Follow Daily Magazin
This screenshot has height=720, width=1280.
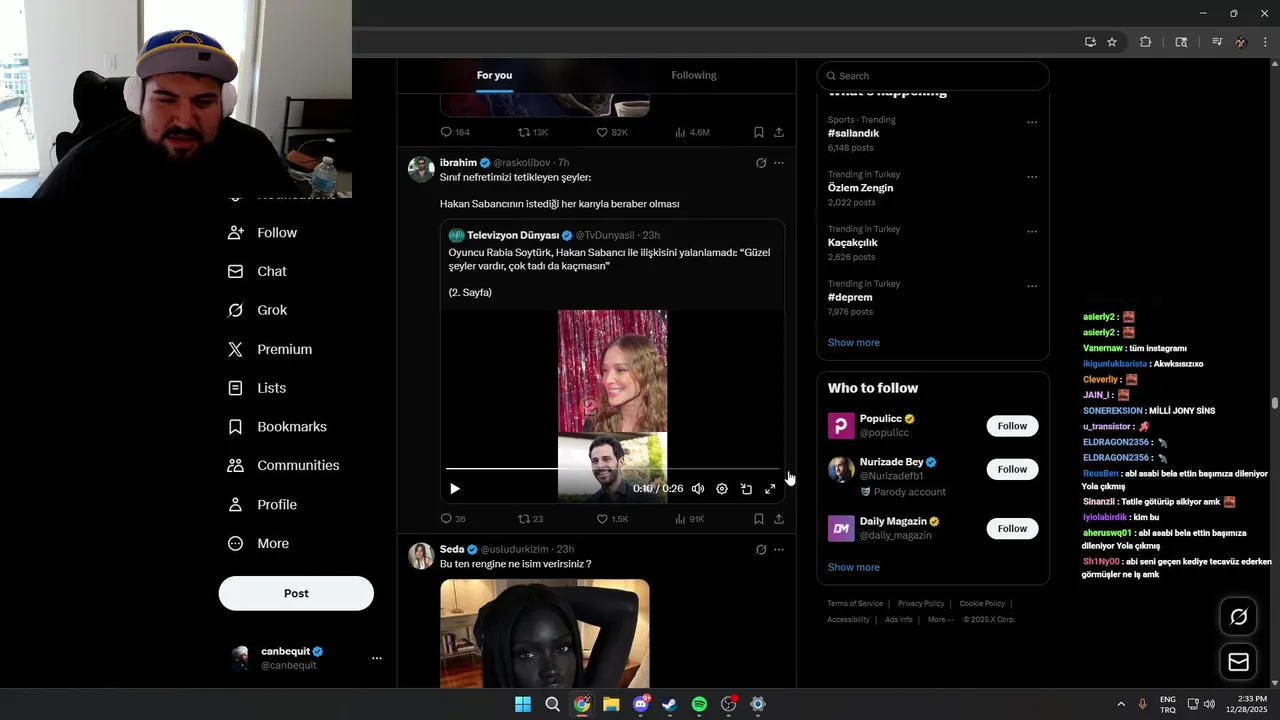(x=1012, y=528)
